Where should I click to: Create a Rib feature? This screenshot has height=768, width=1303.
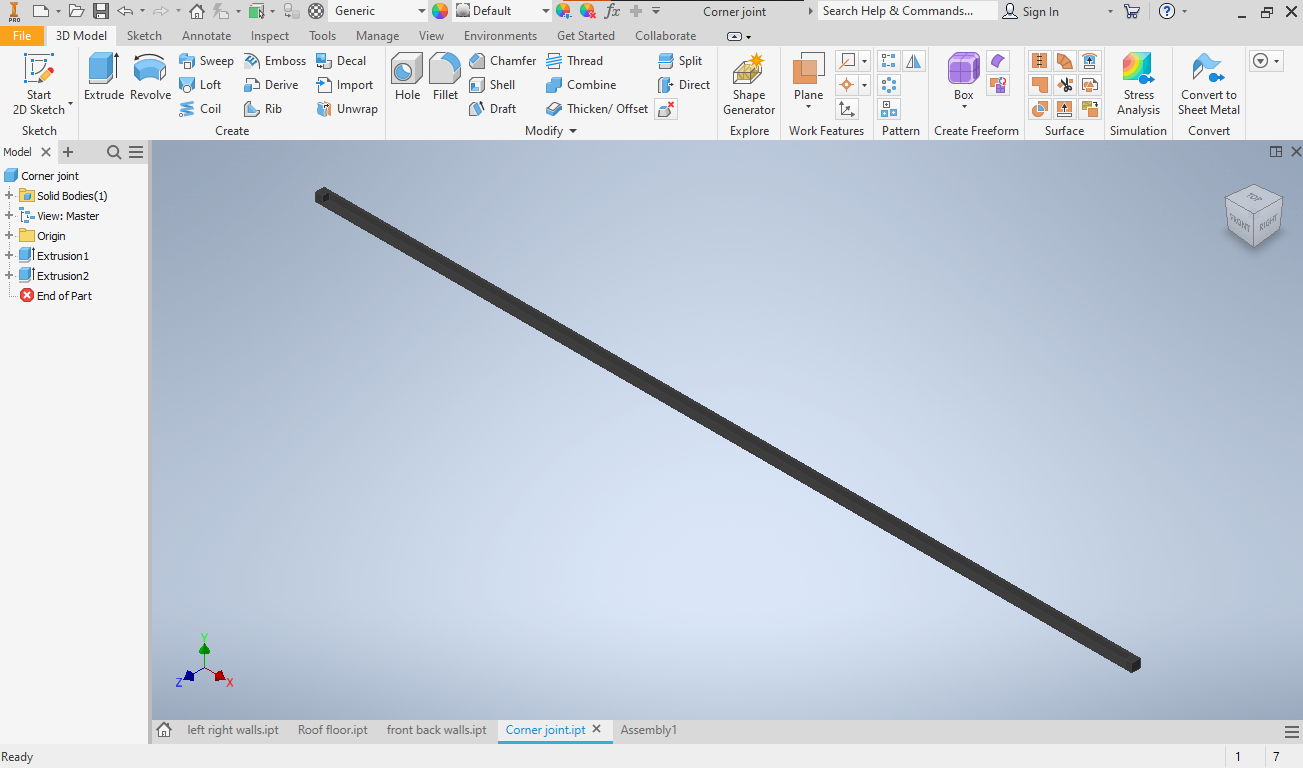[263, 109]
